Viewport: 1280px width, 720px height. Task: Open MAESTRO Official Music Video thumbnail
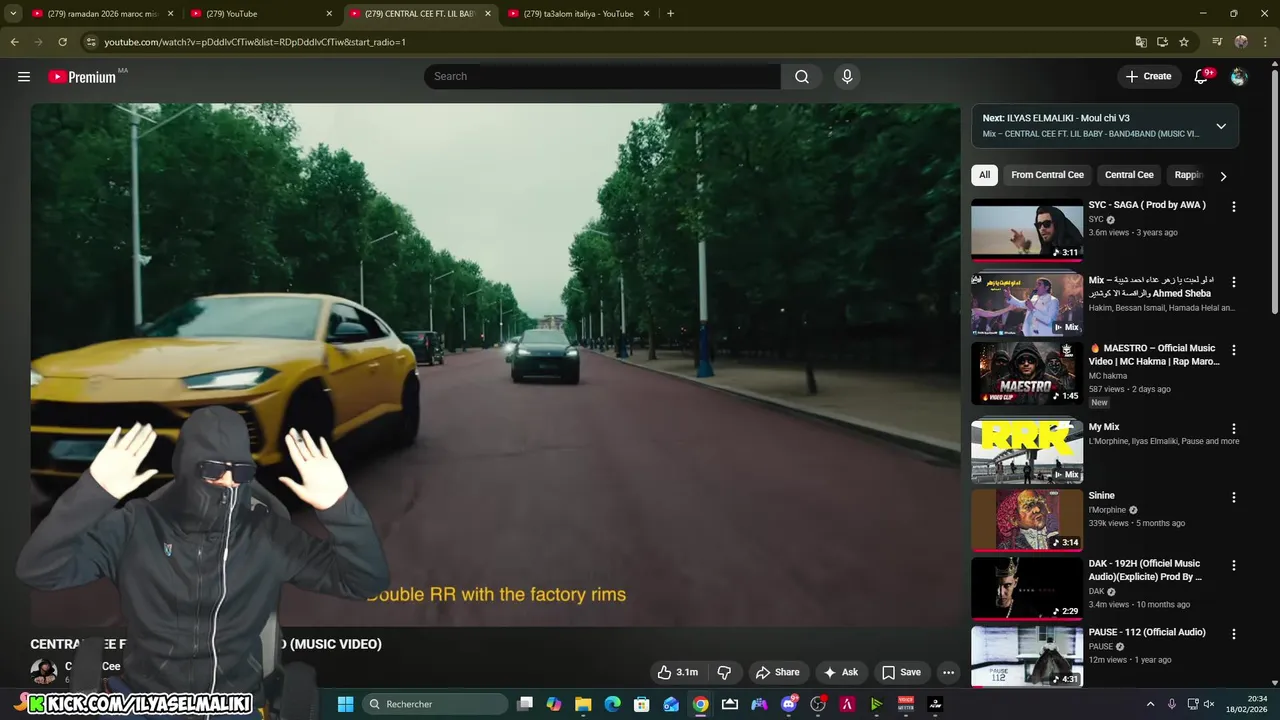pos(1027,373)
